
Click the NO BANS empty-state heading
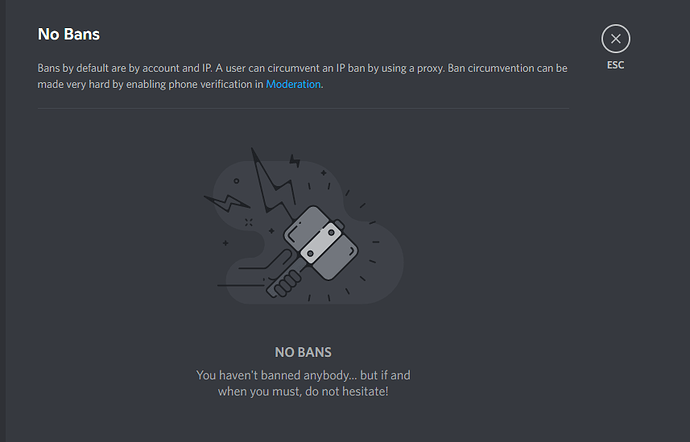303,352
